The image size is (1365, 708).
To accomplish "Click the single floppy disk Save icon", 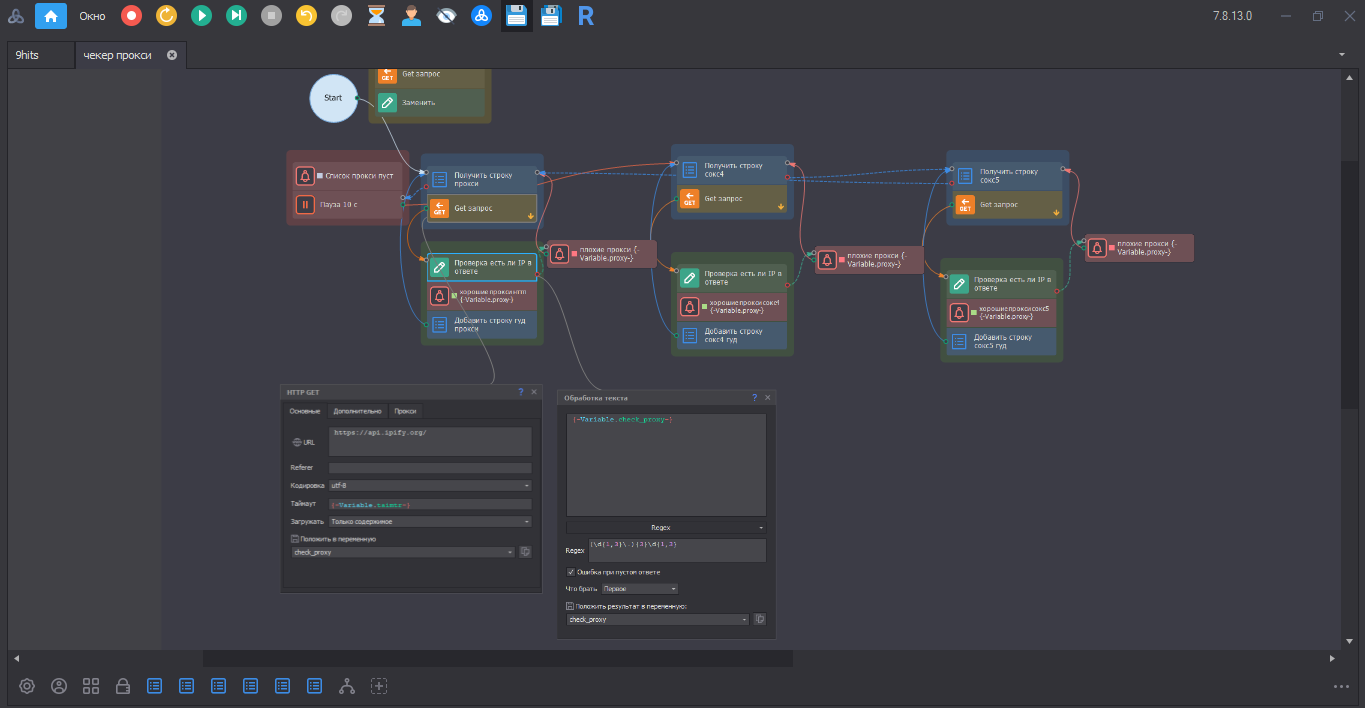I will (516, 15).
